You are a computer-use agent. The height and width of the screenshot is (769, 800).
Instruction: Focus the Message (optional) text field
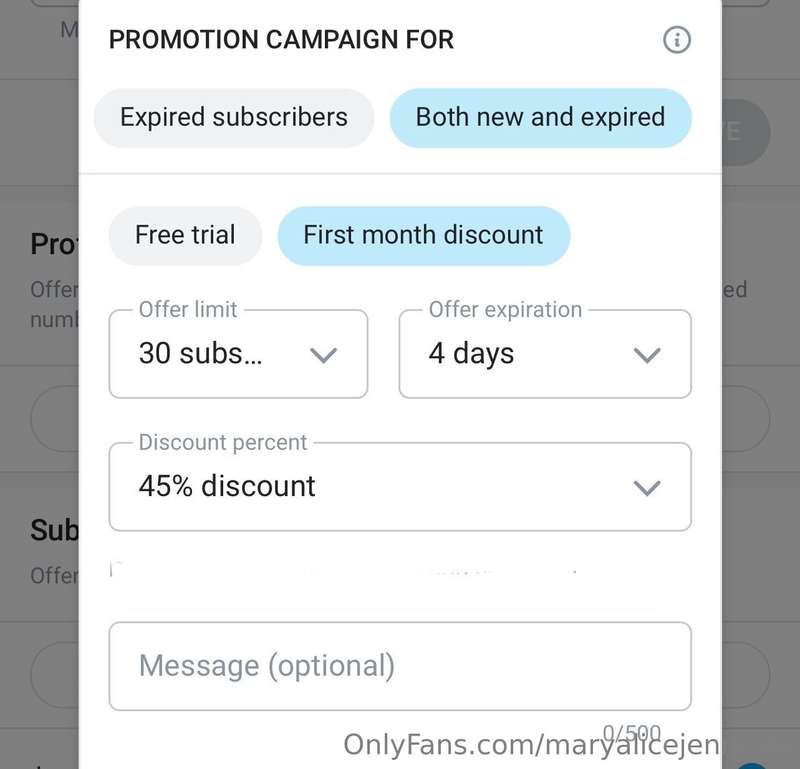coord(400,666)
